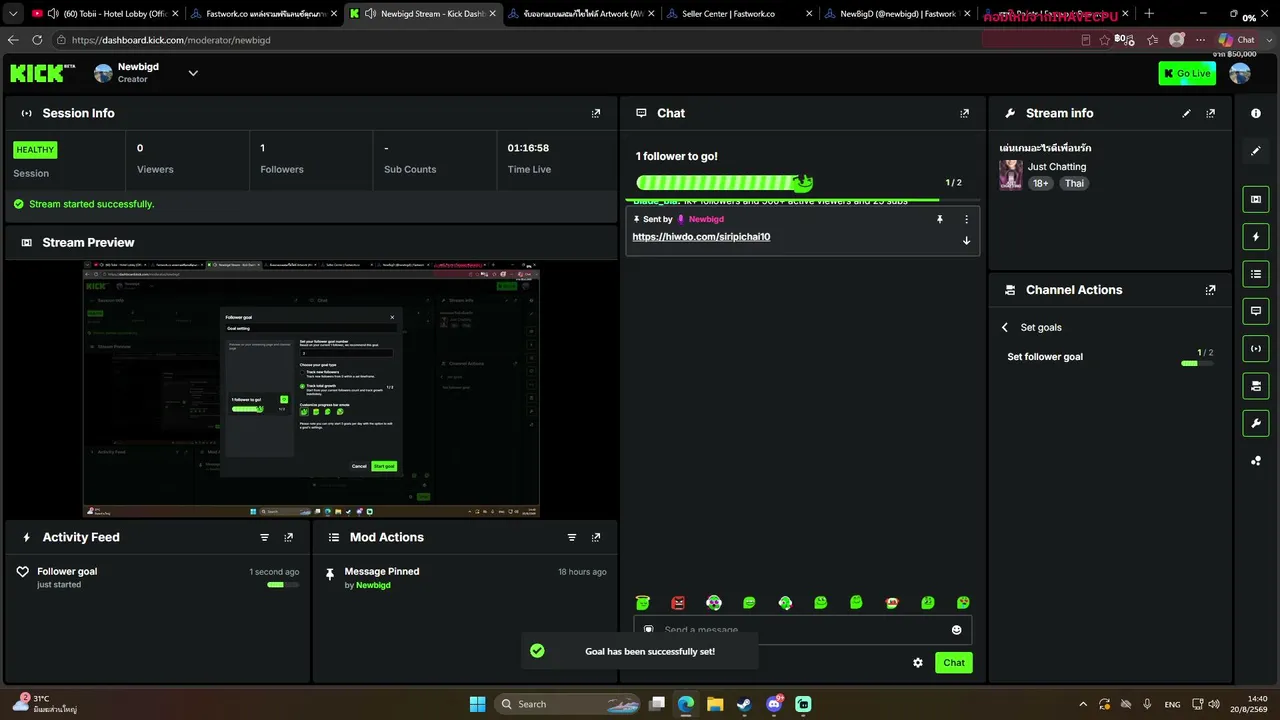Screen dimensions: 1280x720
Task: Pop out the Activity Feed panel
Action: (x=288, y=537)
